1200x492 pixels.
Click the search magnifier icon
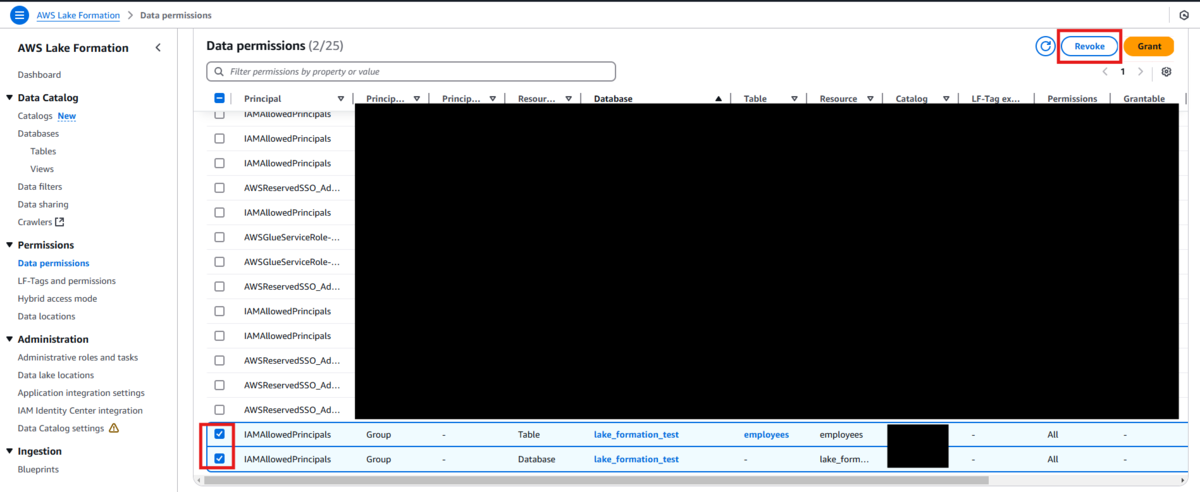(219, 72)
